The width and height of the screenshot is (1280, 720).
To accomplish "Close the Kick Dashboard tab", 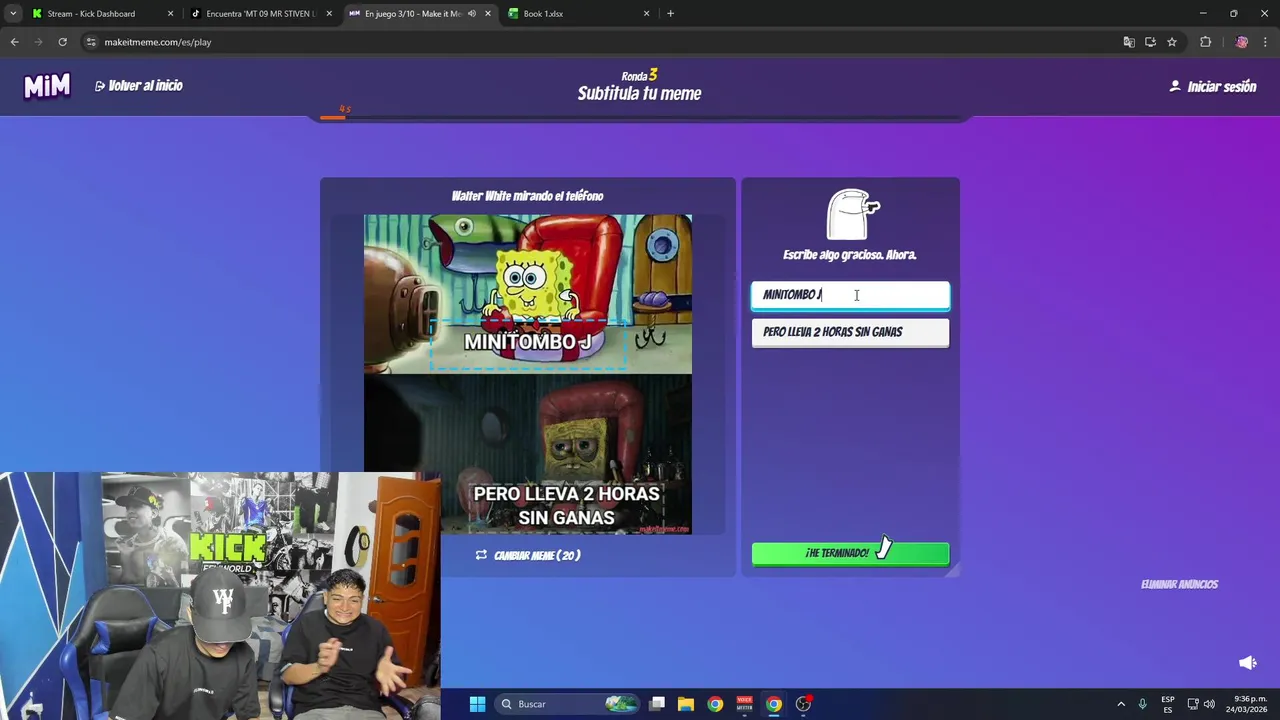I will pos(170,14).
